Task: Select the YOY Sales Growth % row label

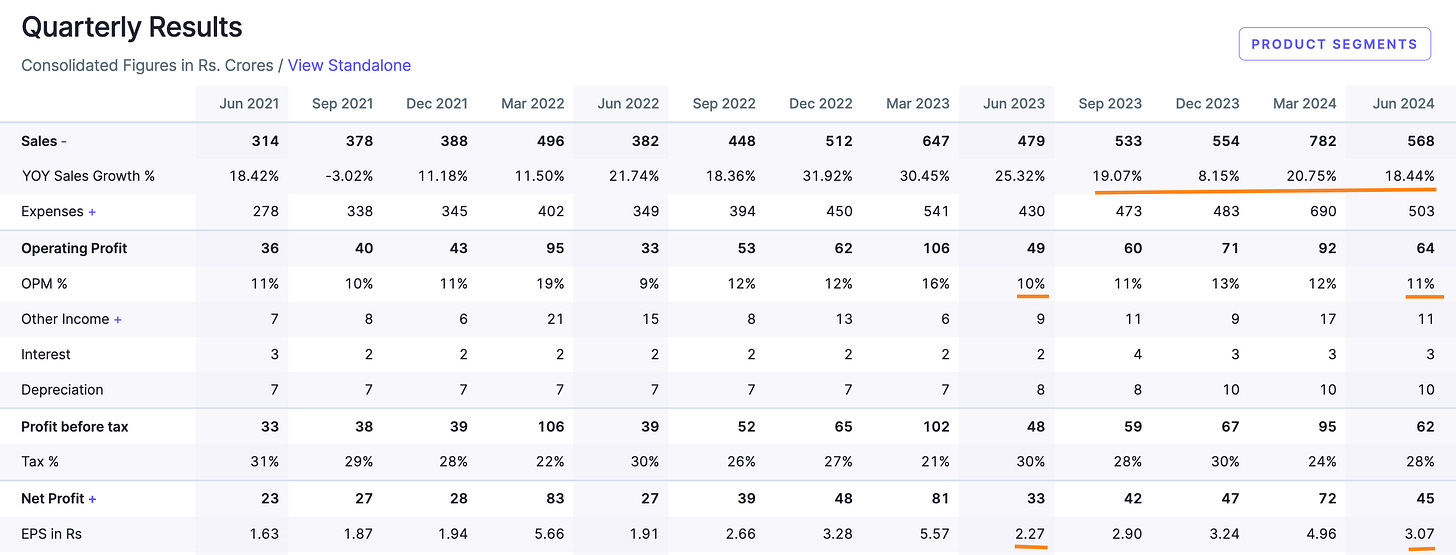Action: [x=88, y=176]
